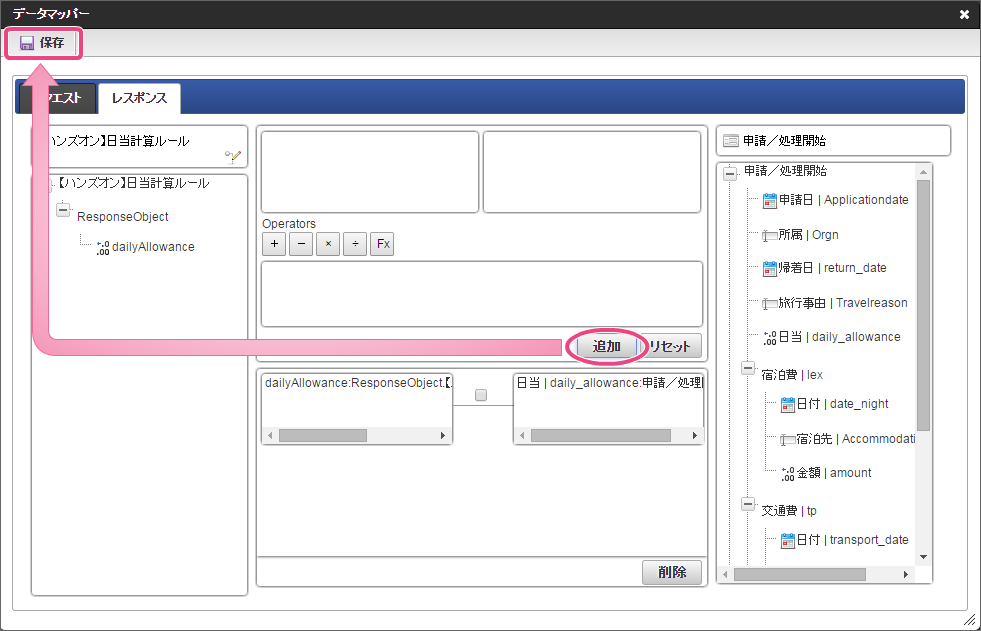Click the expression text area below Operators
Viewport: 981px width, 631px height.
(482, 294)
